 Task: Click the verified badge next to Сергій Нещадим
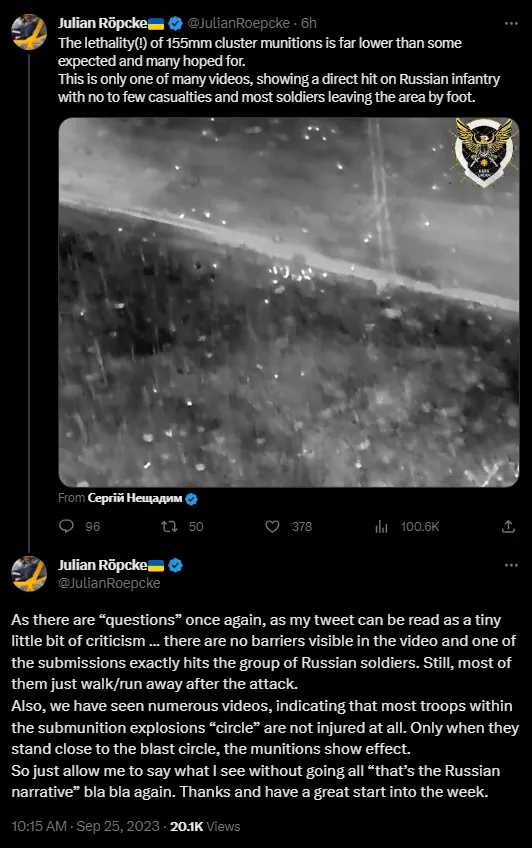tap(191, 499)
